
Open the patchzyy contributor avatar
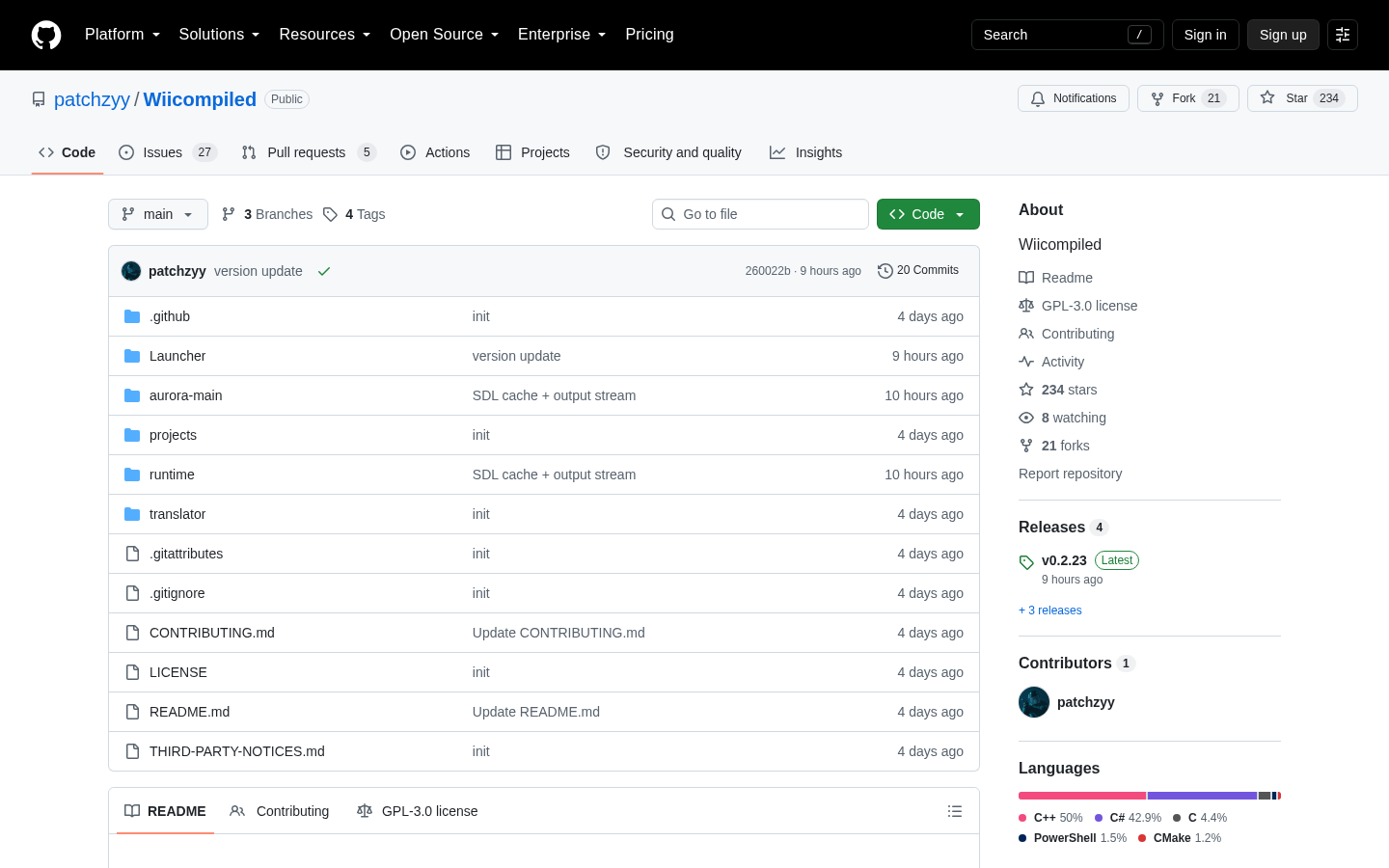[1034, 702]
